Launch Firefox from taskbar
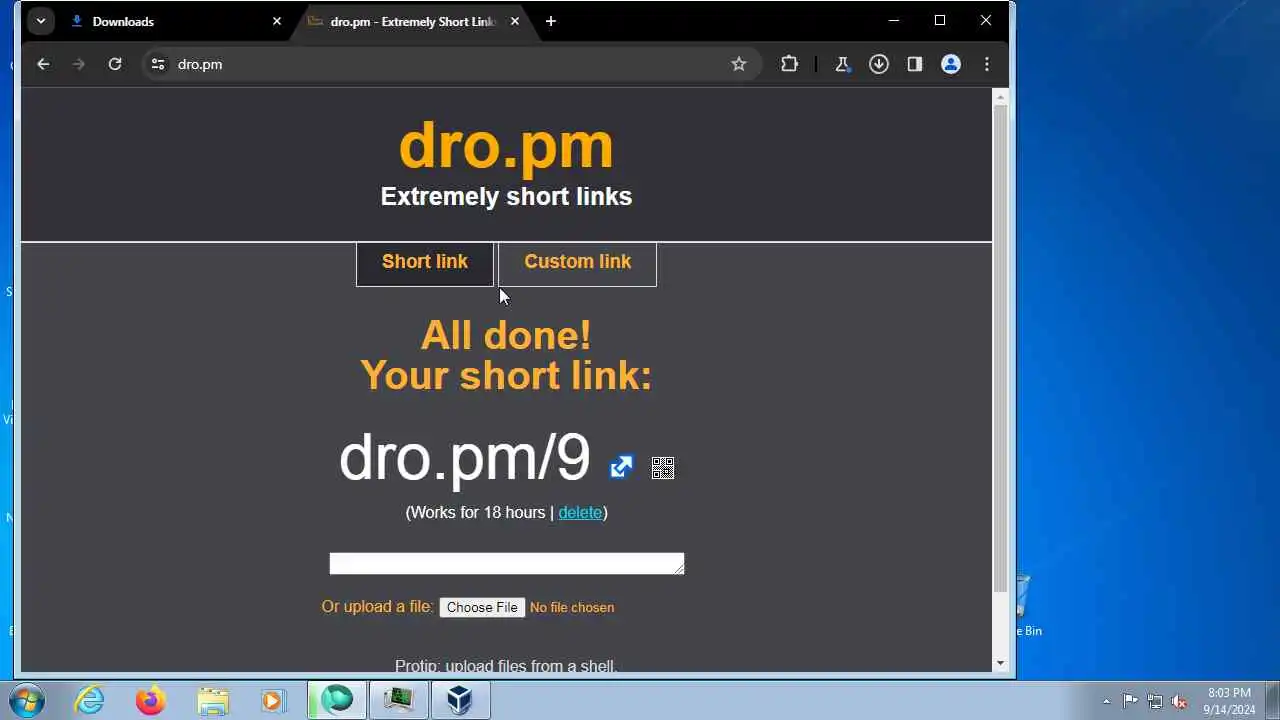Screen dimensions: 1280x720 pyautogui.click(x=151, y=700)
